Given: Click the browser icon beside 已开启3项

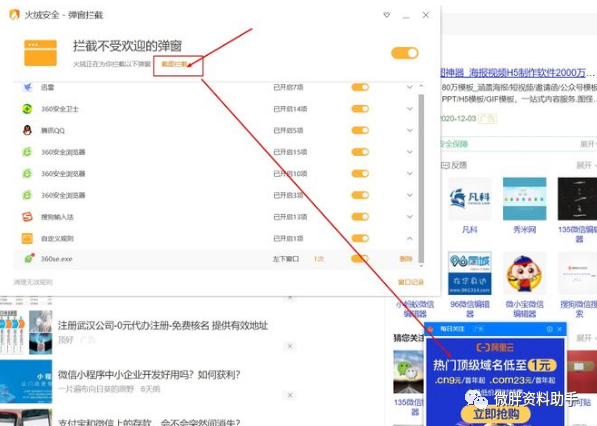Looking at the screenshot, I should coord(27,195).
